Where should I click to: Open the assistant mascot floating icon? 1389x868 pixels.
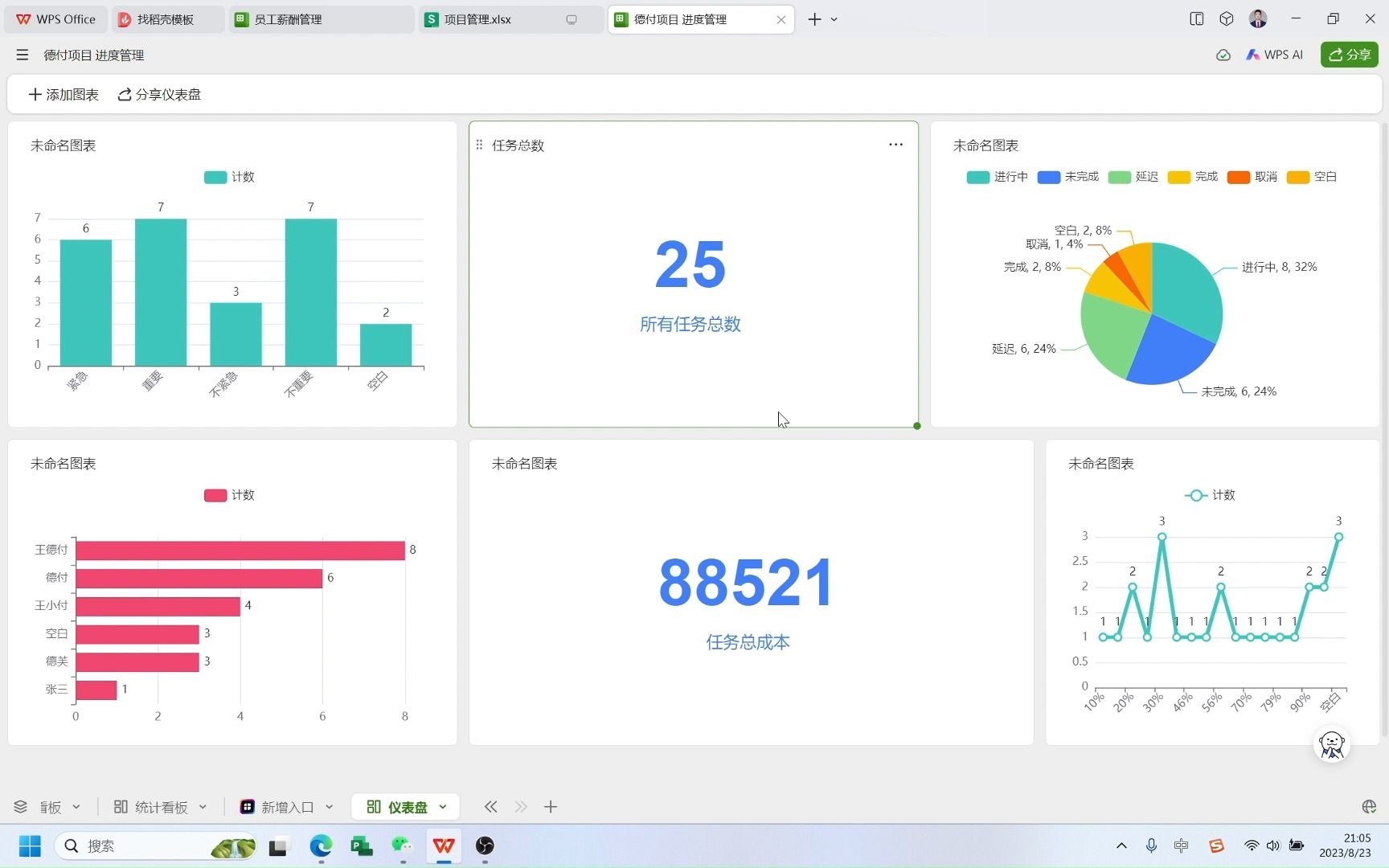(x=1331, y=744)
